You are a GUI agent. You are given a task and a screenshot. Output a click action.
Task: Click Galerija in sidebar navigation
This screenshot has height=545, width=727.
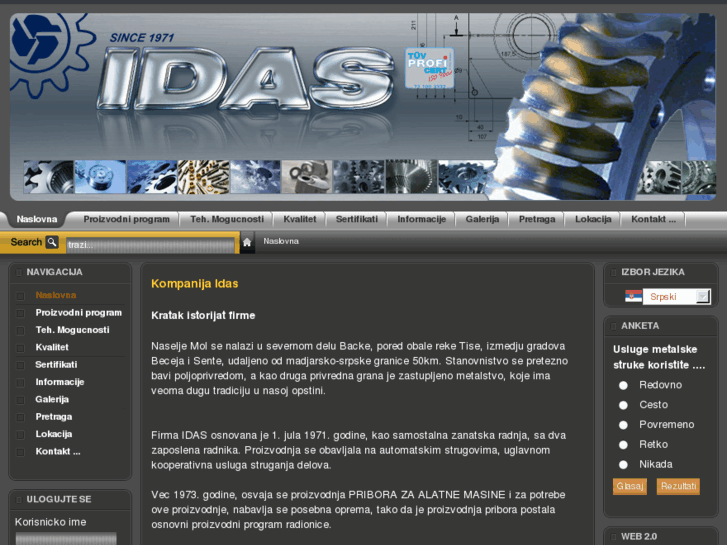point(52,399)
